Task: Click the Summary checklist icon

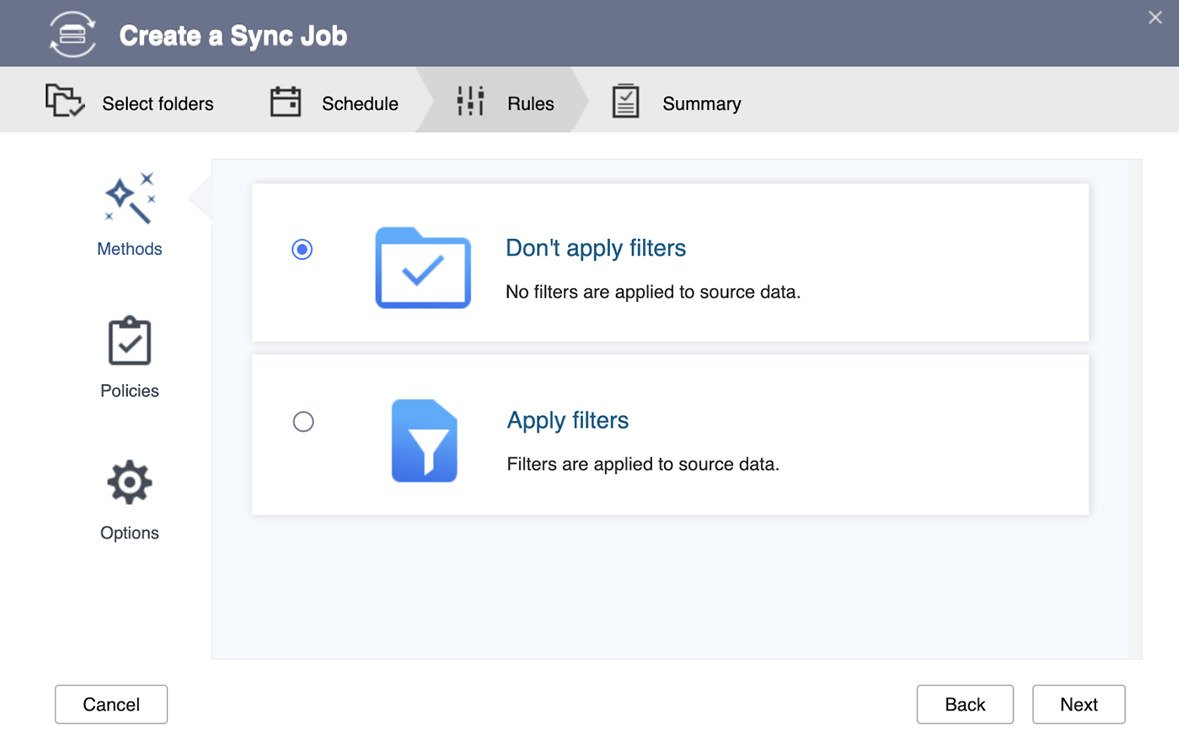Action: coord(625,101)
